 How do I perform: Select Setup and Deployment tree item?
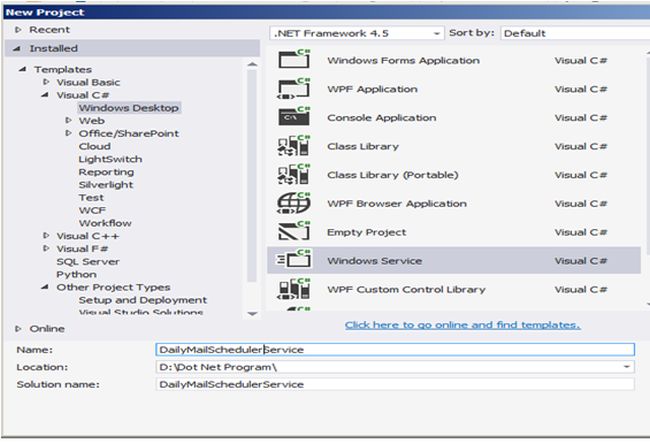(143, 300)
